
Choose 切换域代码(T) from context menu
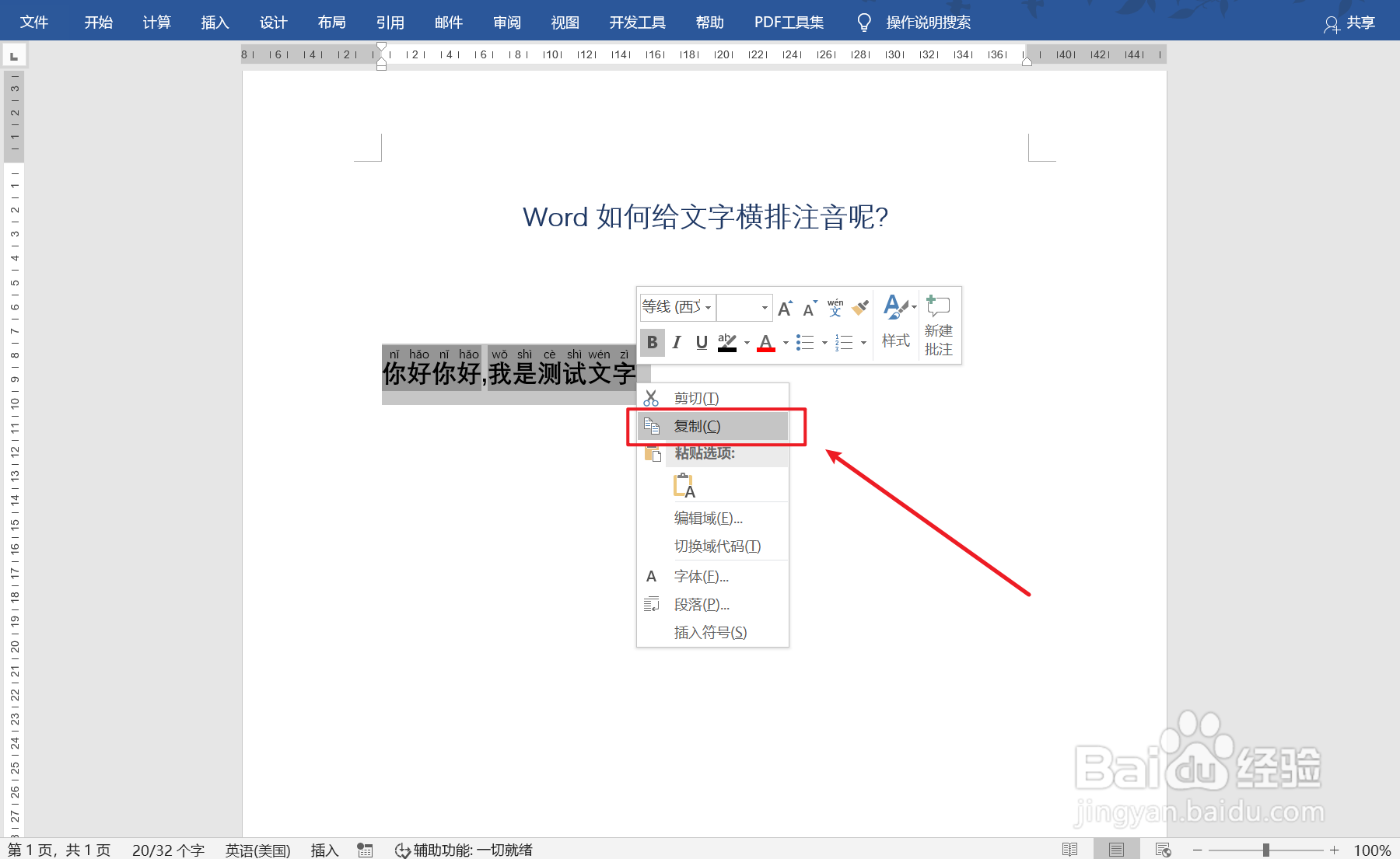tap(712, 546)
